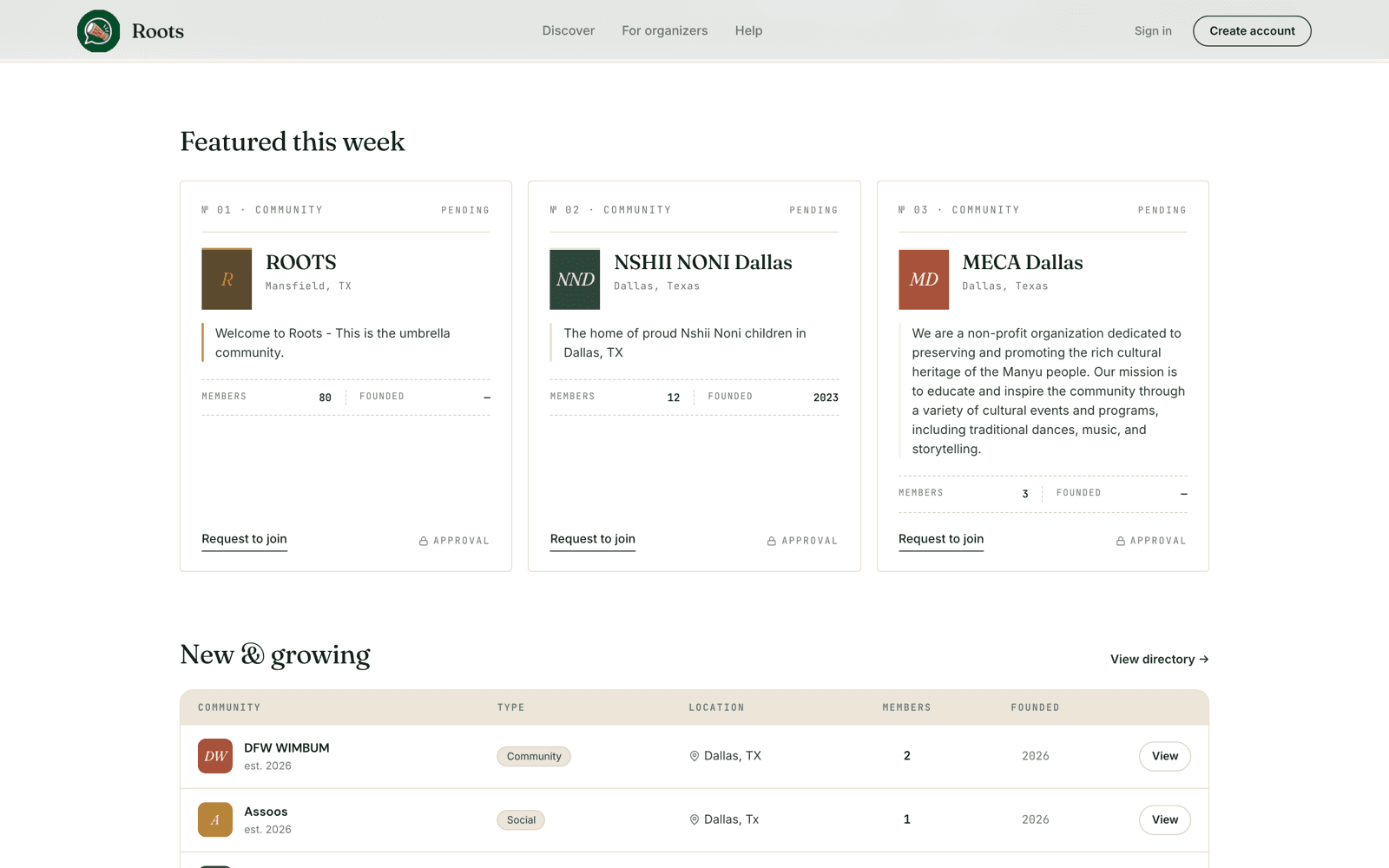
Task: Click the DFW WIMBUM name in table
Action: [286, 748]
